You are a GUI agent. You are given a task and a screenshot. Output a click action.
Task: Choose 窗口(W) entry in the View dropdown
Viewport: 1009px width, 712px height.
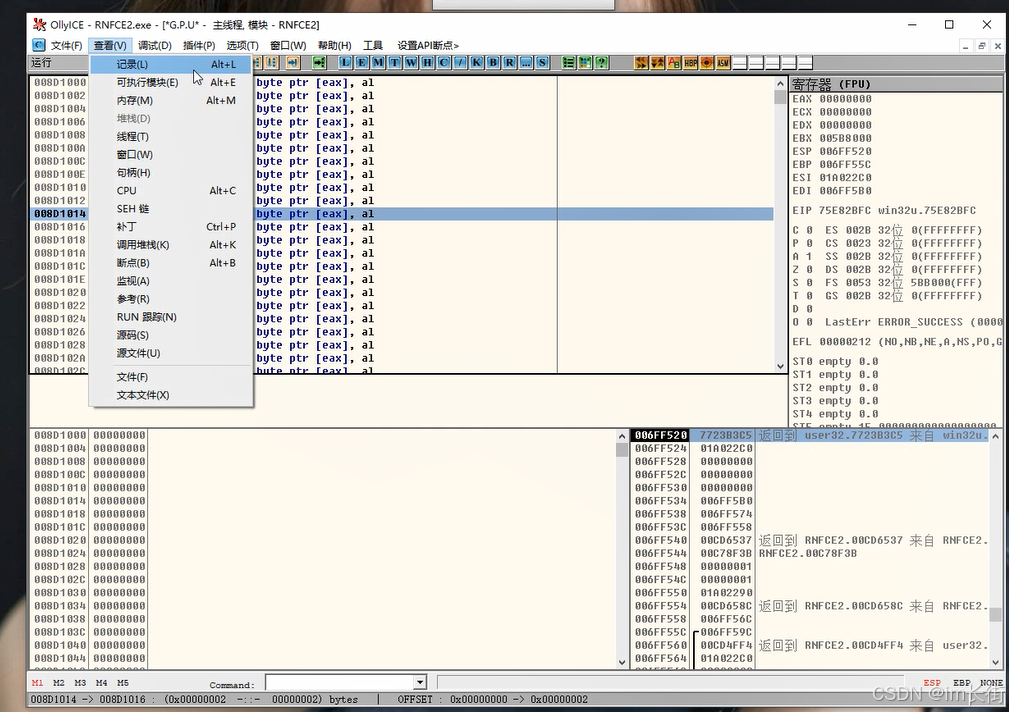171,155
